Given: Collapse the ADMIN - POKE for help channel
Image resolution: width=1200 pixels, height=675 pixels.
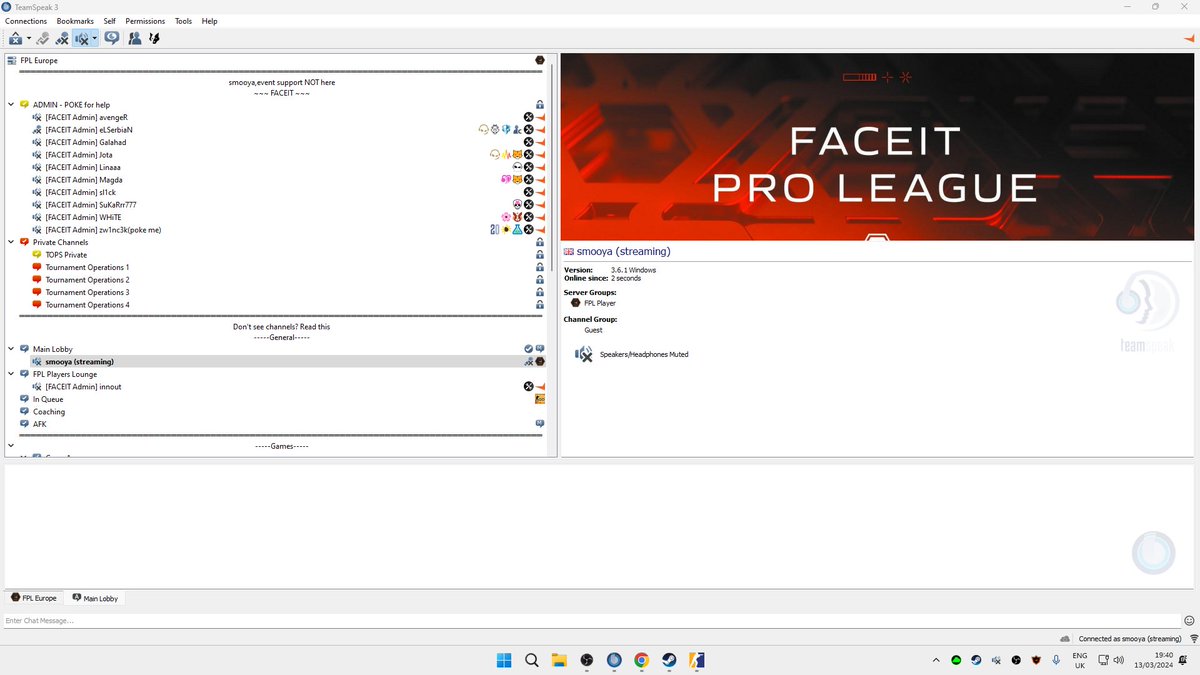Looking at the screenshot, I should tap(12, 105).
